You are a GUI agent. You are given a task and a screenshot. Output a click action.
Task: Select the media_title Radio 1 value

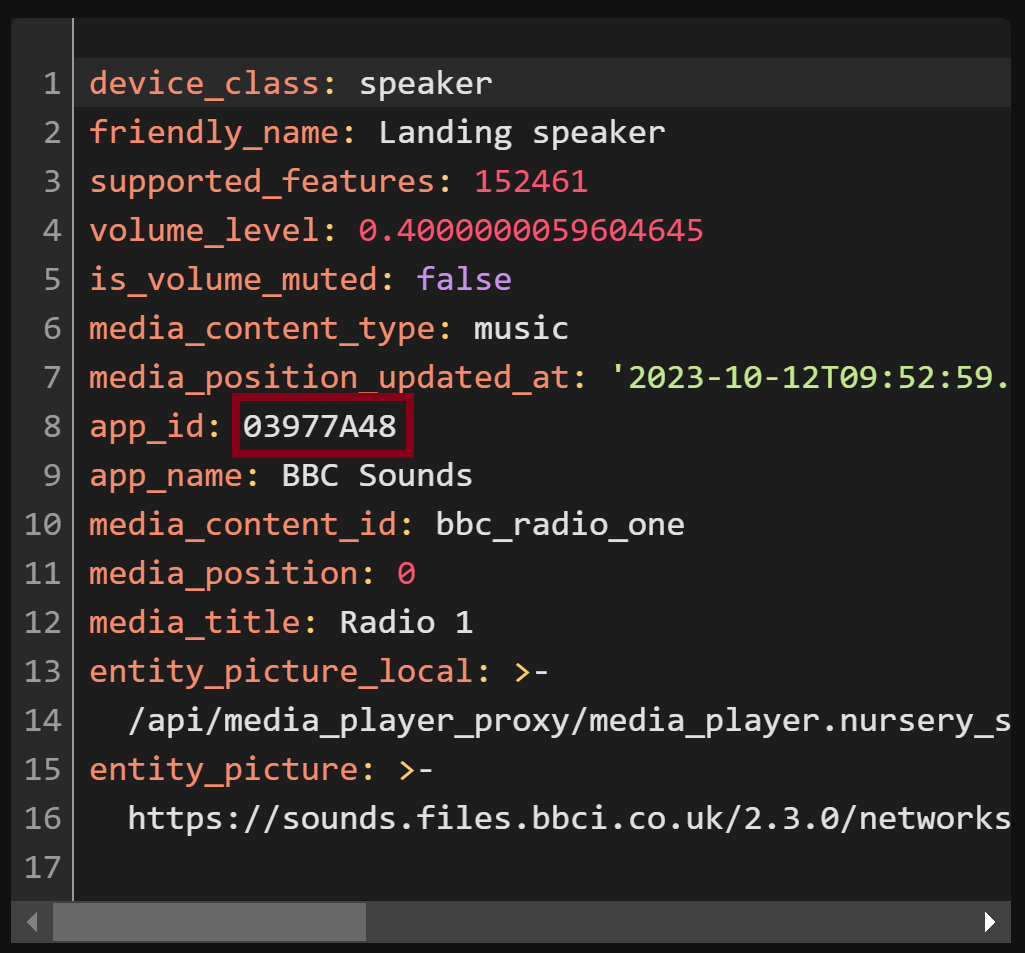[405, 622]
